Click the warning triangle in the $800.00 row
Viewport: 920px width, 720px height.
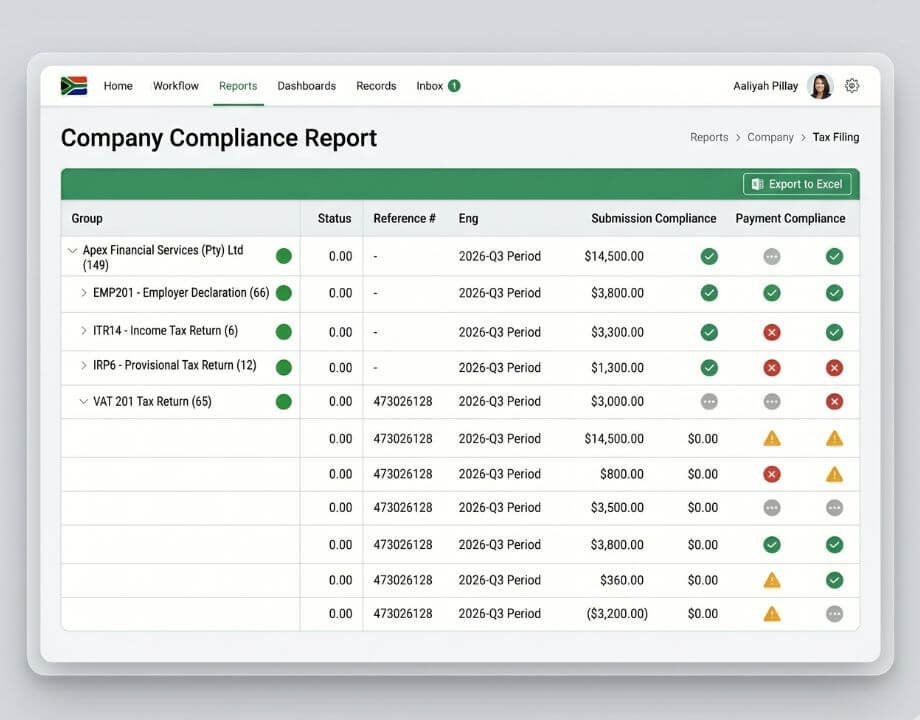834,474
